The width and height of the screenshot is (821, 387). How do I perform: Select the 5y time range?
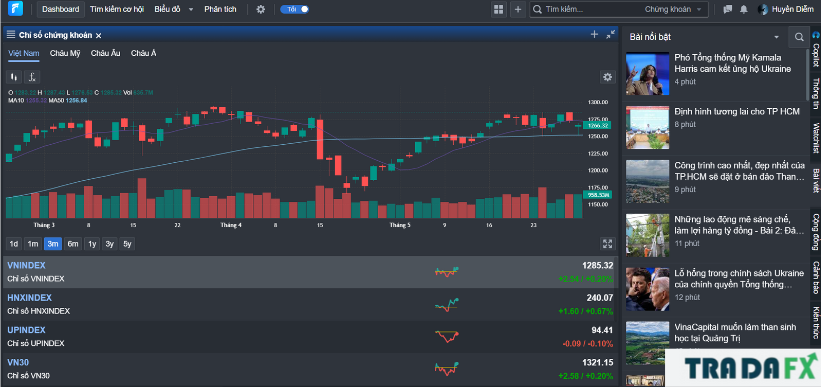point(127,244)
